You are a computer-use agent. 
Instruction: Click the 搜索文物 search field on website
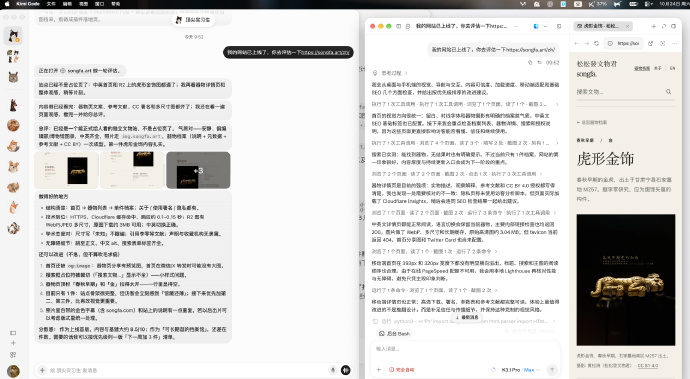[x=625, y=92]
